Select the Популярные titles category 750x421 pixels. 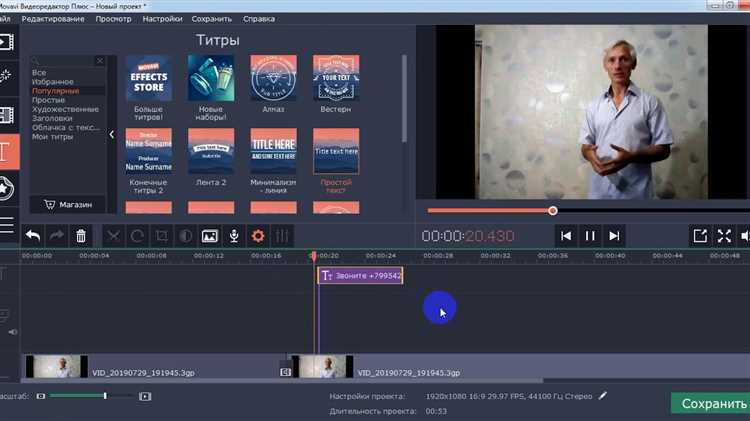(55, 91)
